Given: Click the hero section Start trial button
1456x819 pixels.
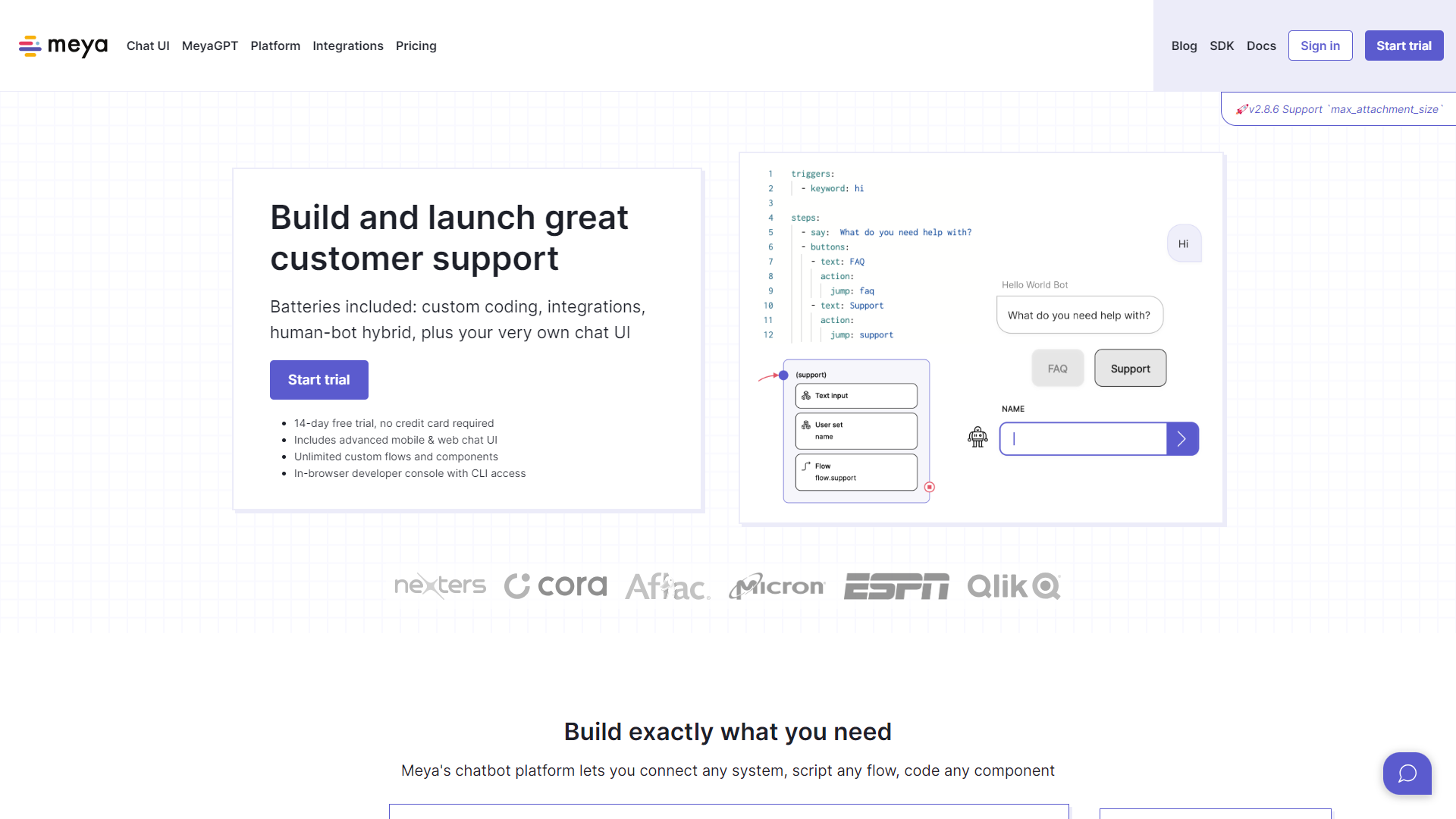Looking at the screenshot, I should pos(318,380).
